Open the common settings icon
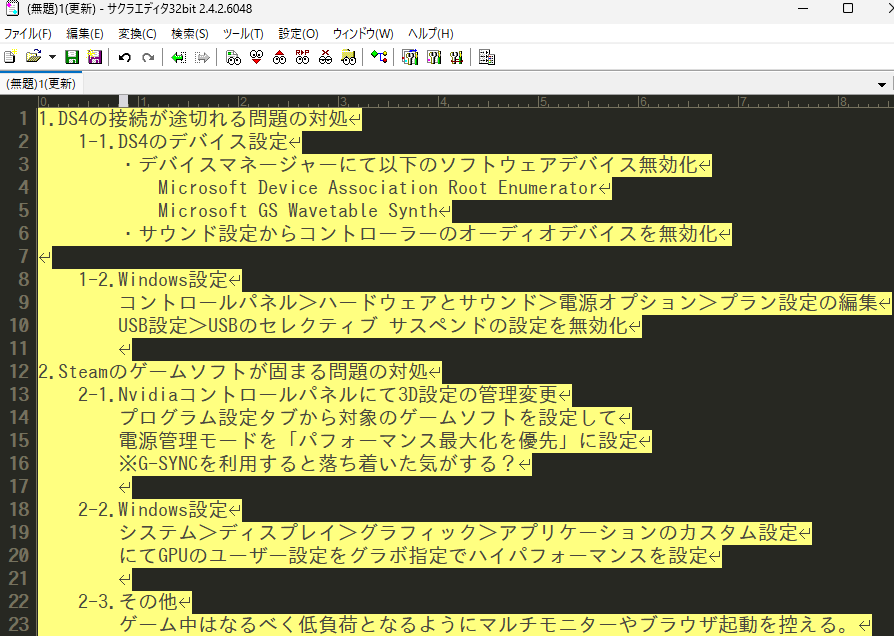Image resolution: width=894 pixels, height=636 pixels. click(x=456, y=57)
